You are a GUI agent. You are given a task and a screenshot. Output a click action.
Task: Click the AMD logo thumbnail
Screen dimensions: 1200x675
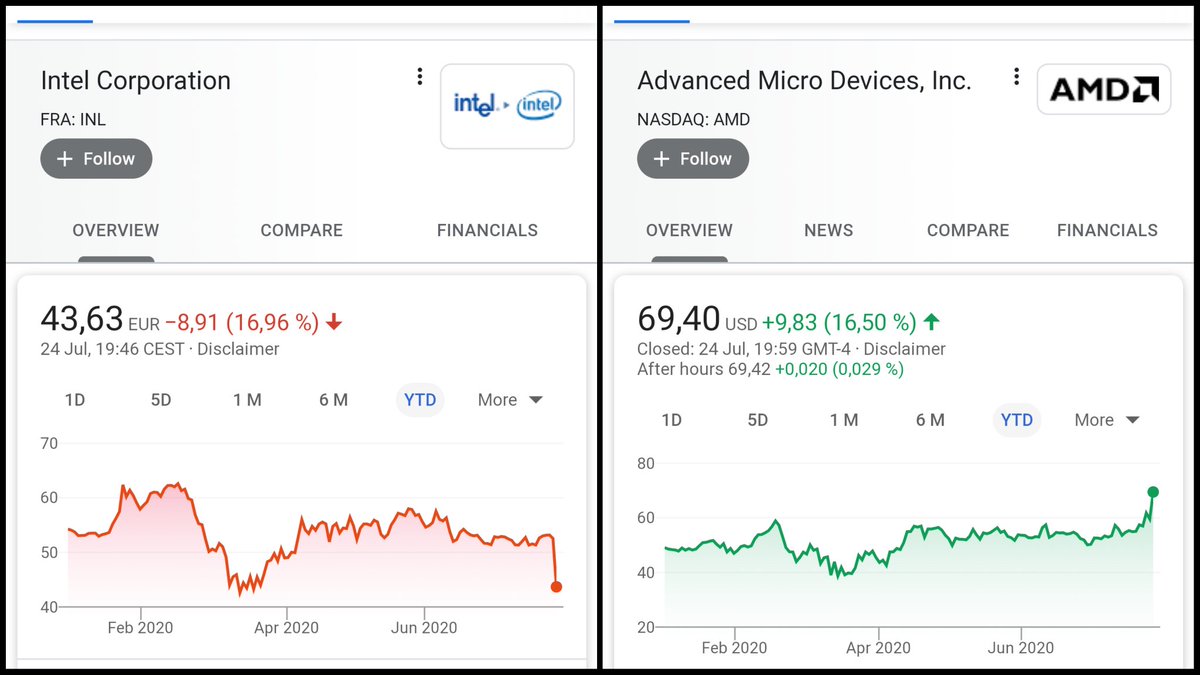(x=1104, y=90)
